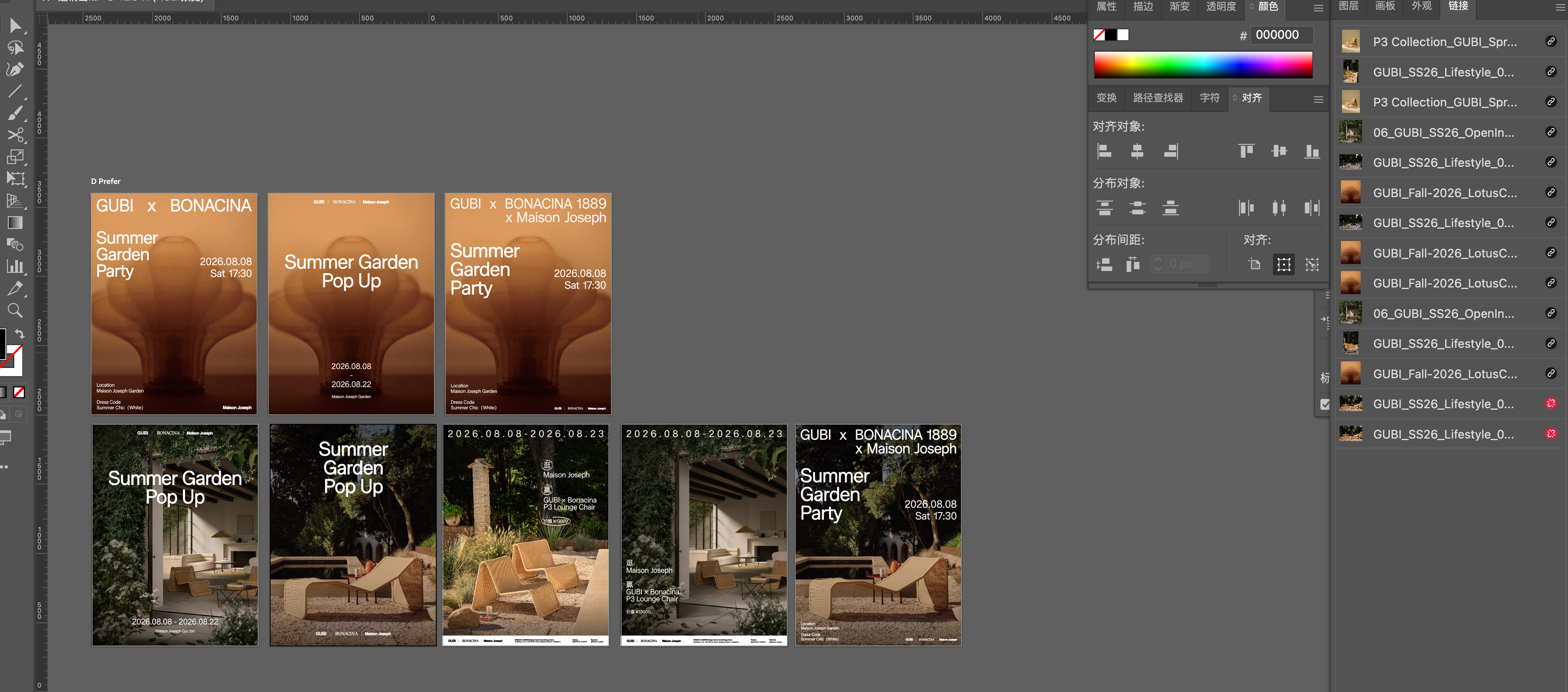
Task: Click the 'D Prefer' artboard label
Action: pyautogui.click(x=106, y=181)
